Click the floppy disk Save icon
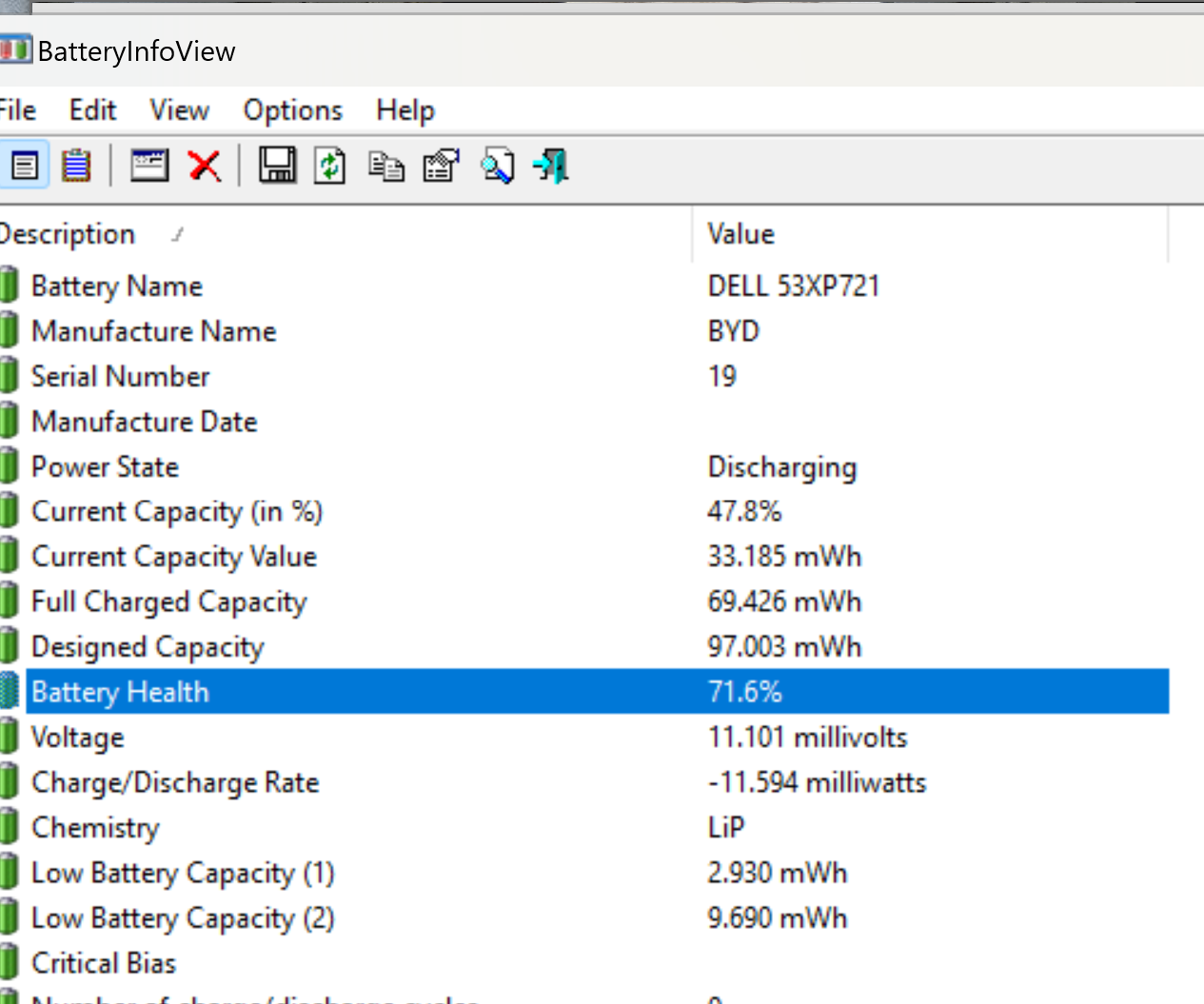1204x1004 pixels. pos(278,167)
